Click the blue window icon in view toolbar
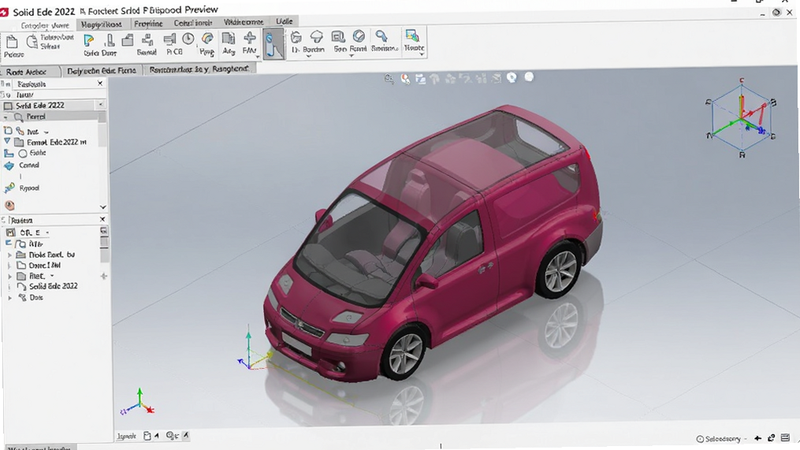The height and width of the screenshot is (450, 800). tap(420, 79)
